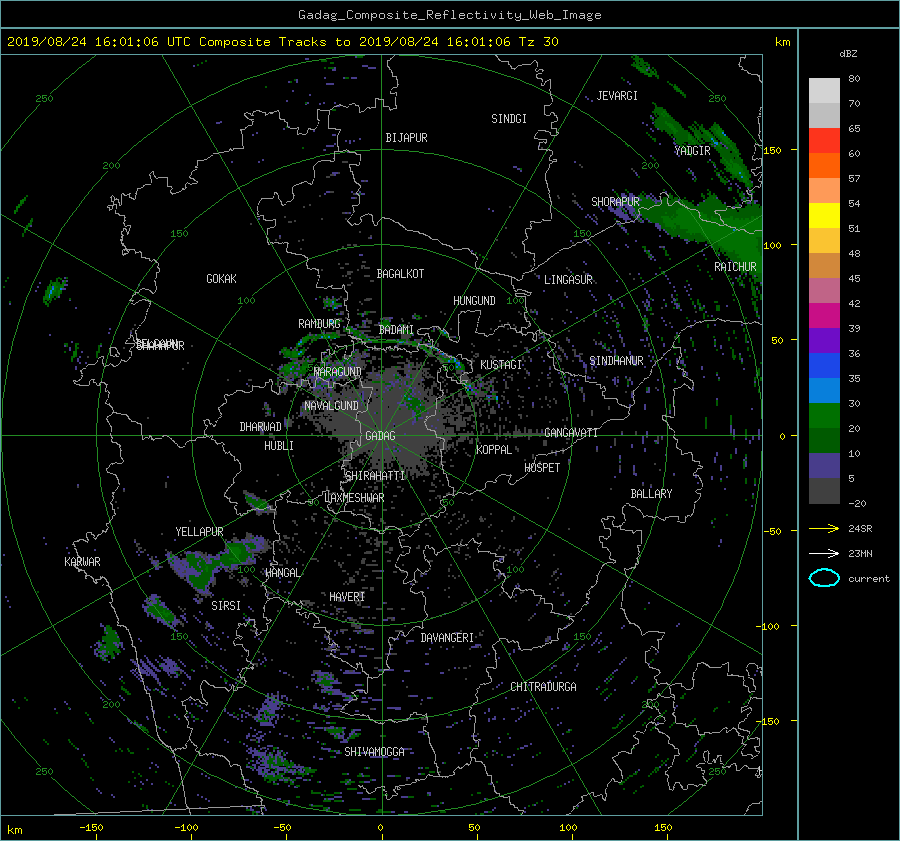Click the SINDGI city label
This screenshot has height=841, width=900.
point(509,119)
